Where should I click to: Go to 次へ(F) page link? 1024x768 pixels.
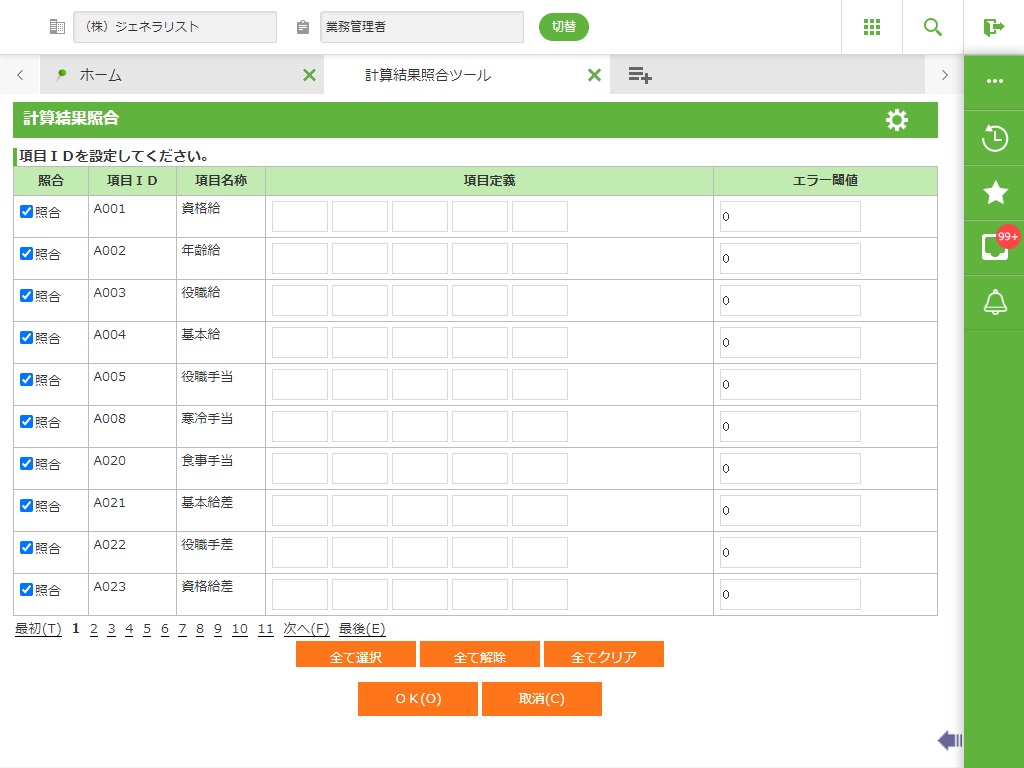pos(306,629)
